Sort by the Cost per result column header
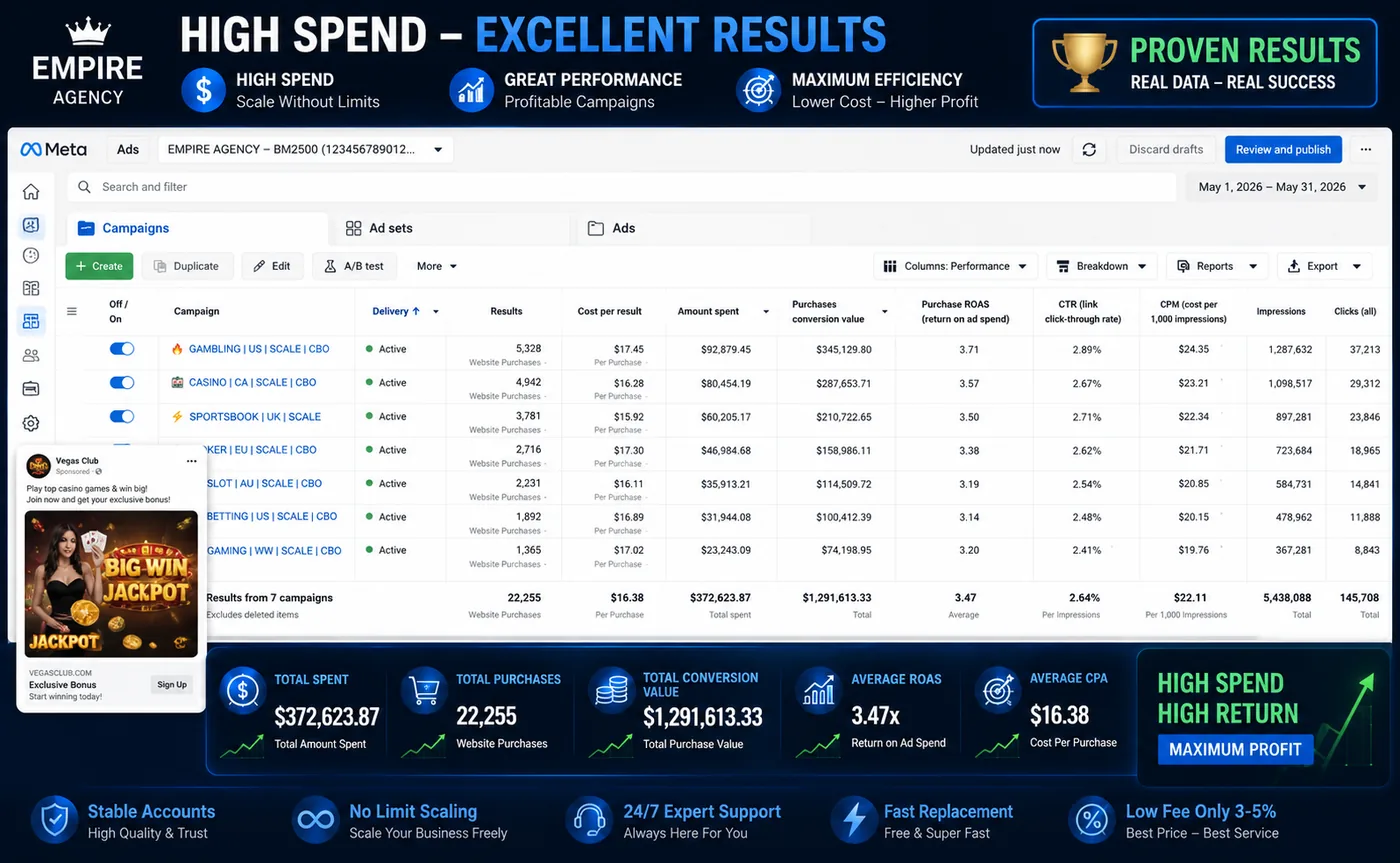 [x=609, y=311]
